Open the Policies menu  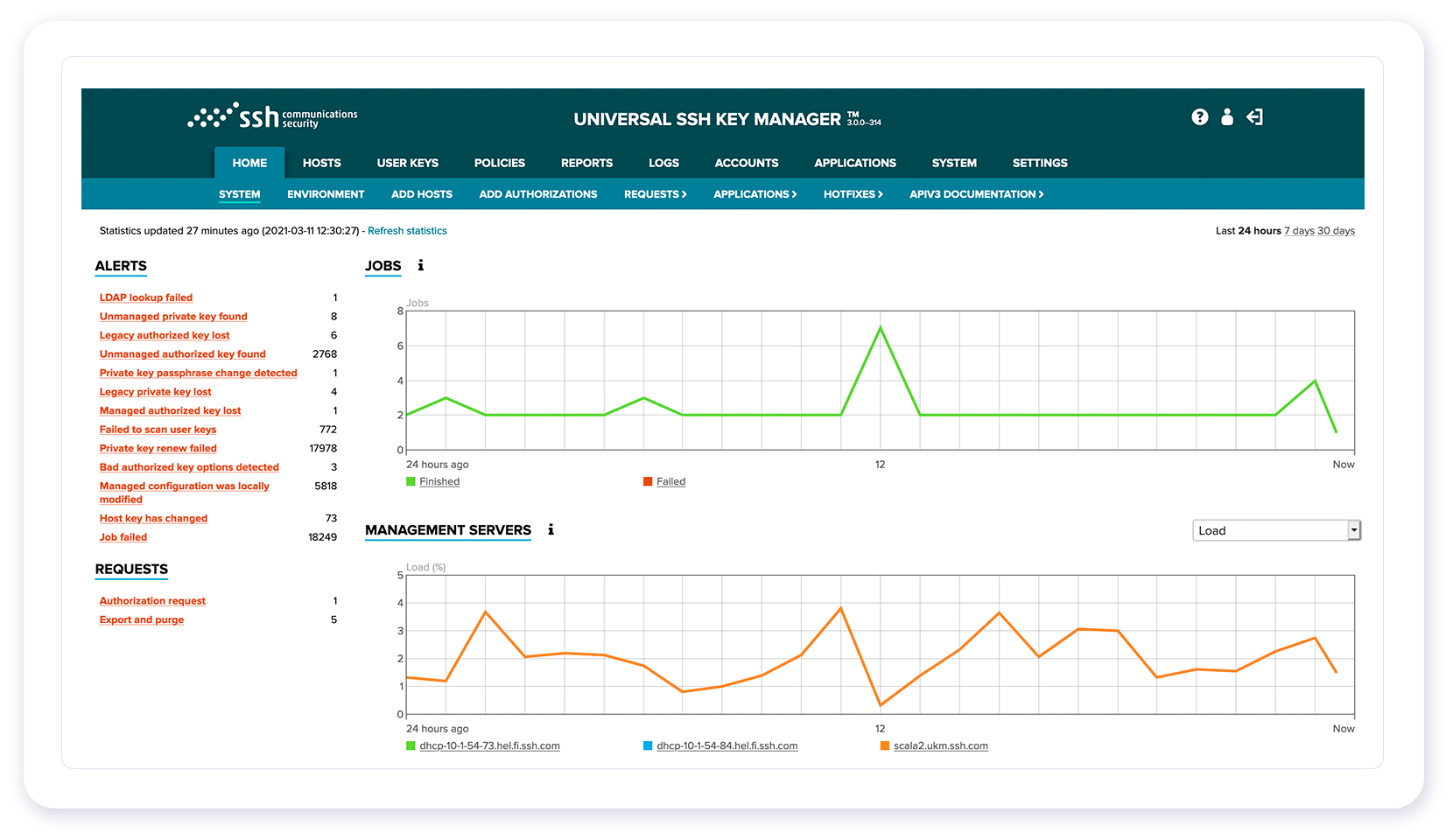500,163
